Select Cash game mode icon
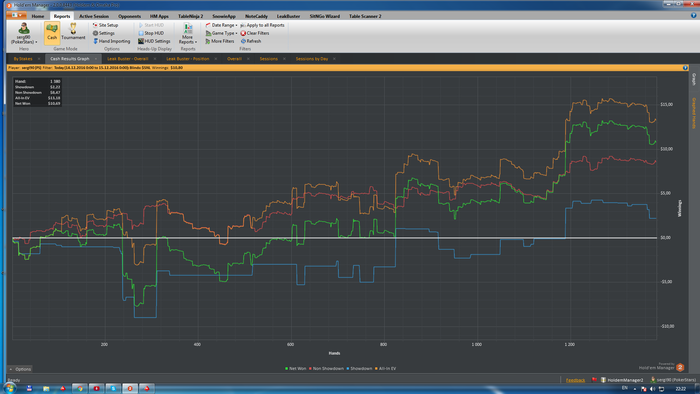The image size is (700, 394). [x=52, y=33]
